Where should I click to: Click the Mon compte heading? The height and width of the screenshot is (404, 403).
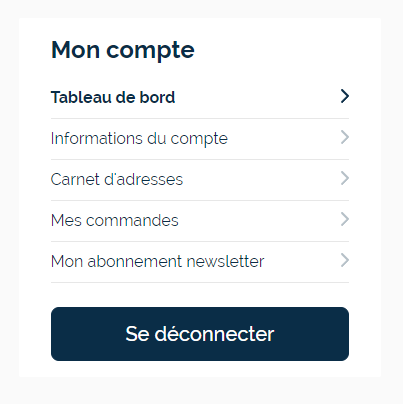point(123,50)
